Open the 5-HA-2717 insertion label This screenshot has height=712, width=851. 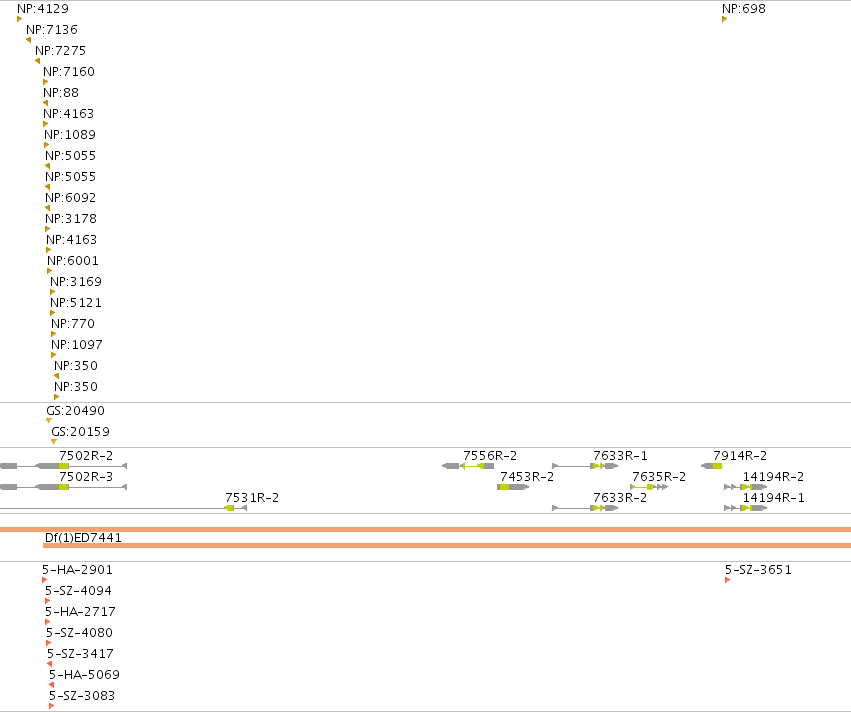click(x=80, y=612)
